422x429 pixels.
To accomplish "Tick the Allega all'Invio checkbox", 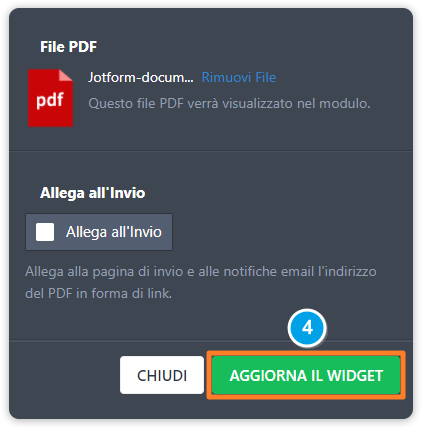I will click(x=45, y=232).
